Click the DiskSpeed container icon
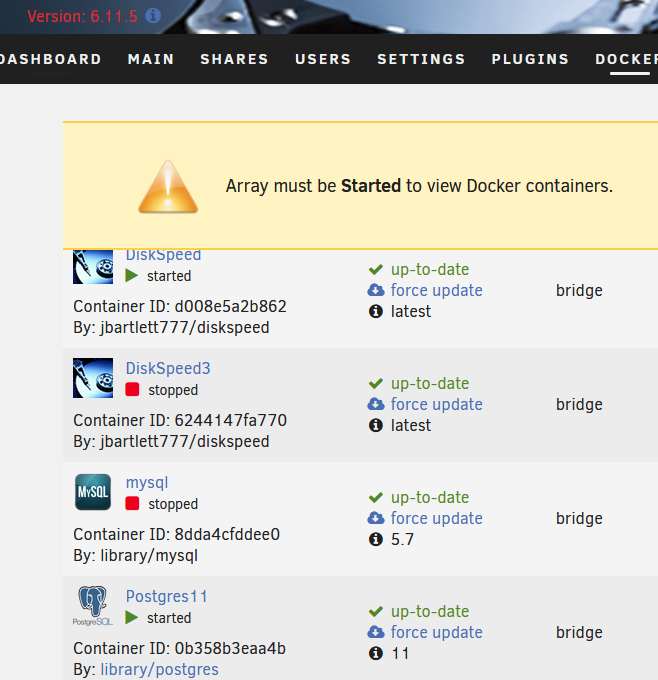Image resolution: width=658 pixels, height=680 pixels. pos(93,267)
